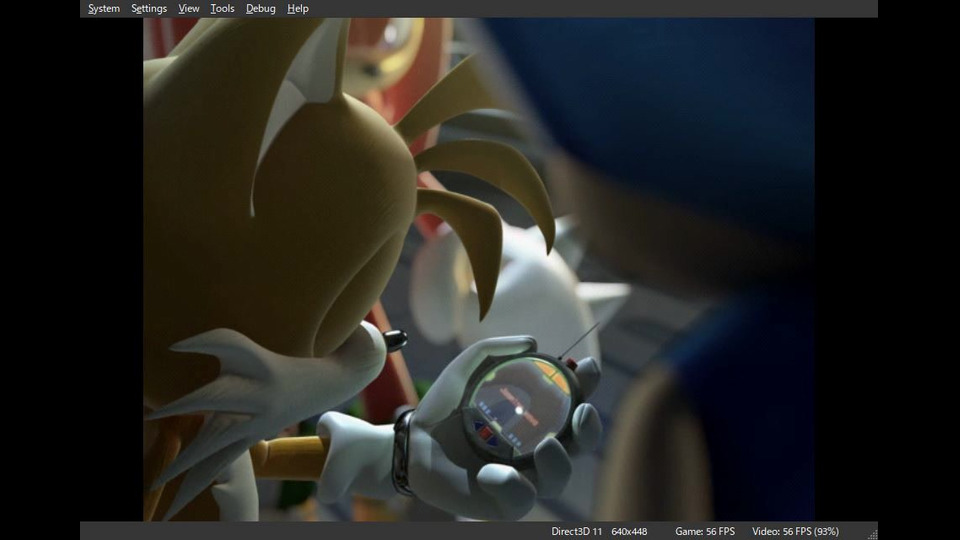Open the Help menu

tap(298, 9)
